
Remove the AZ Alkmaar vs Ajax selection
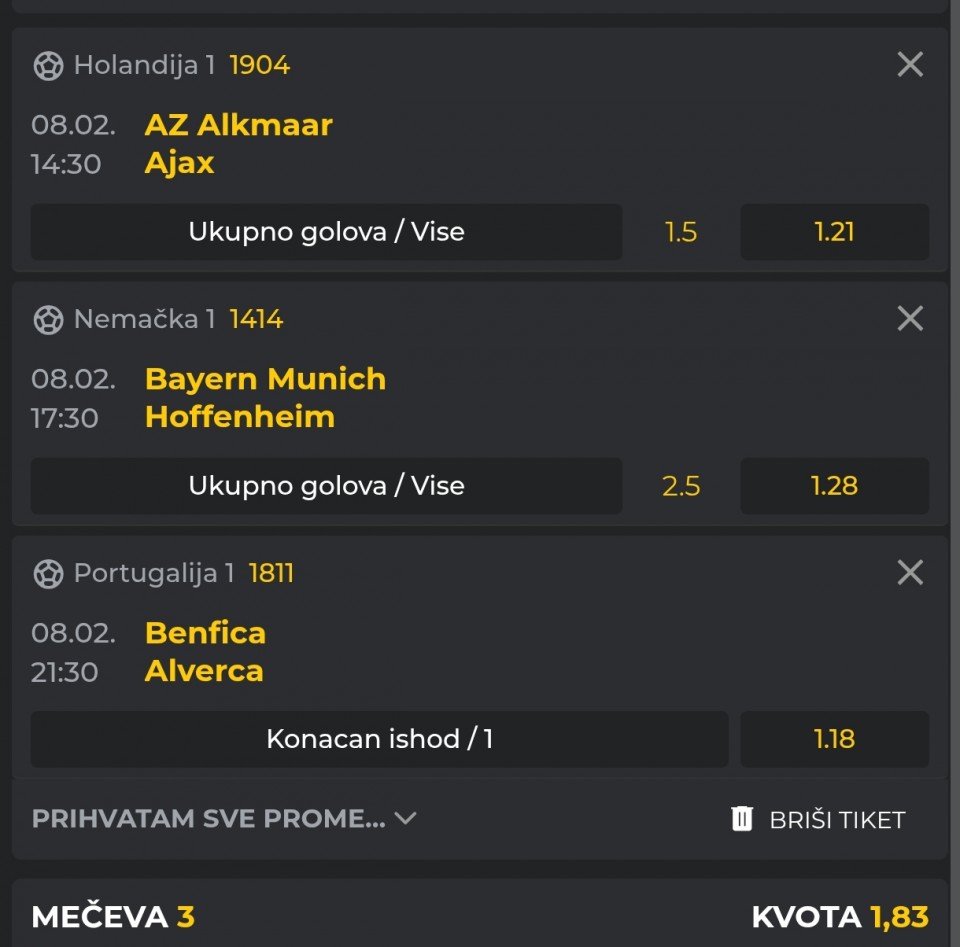(x=910, y=65)
